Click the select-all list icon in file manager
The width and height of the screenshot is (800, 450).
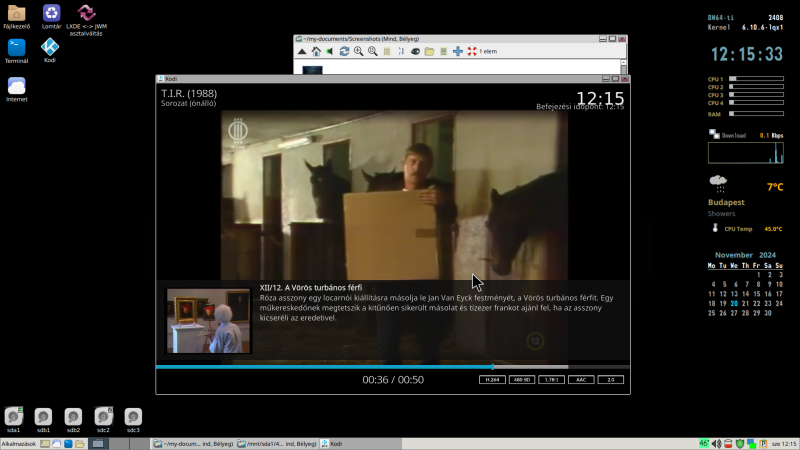click(x=443, y=52)
